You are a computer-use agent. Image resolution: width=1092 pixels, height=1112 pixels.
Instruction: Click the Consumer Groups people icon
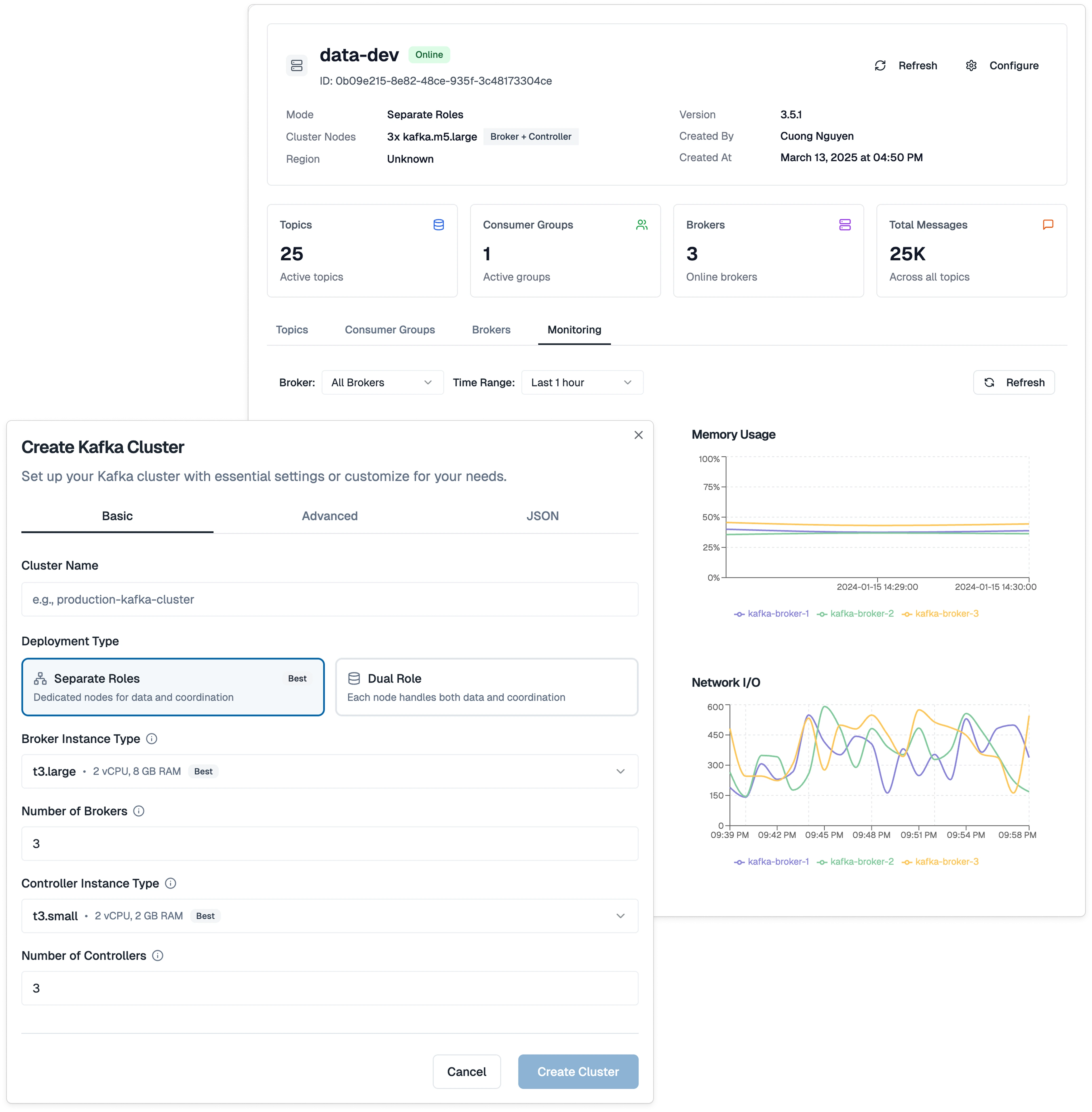642,225
